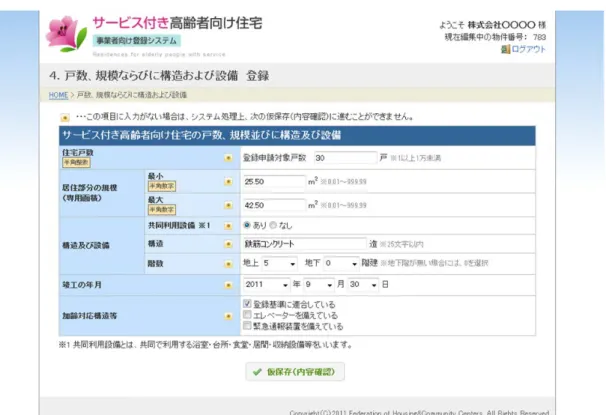606x415 pixels.
Task: Click required marker in 住宅戸数 row
Action: 228,158
